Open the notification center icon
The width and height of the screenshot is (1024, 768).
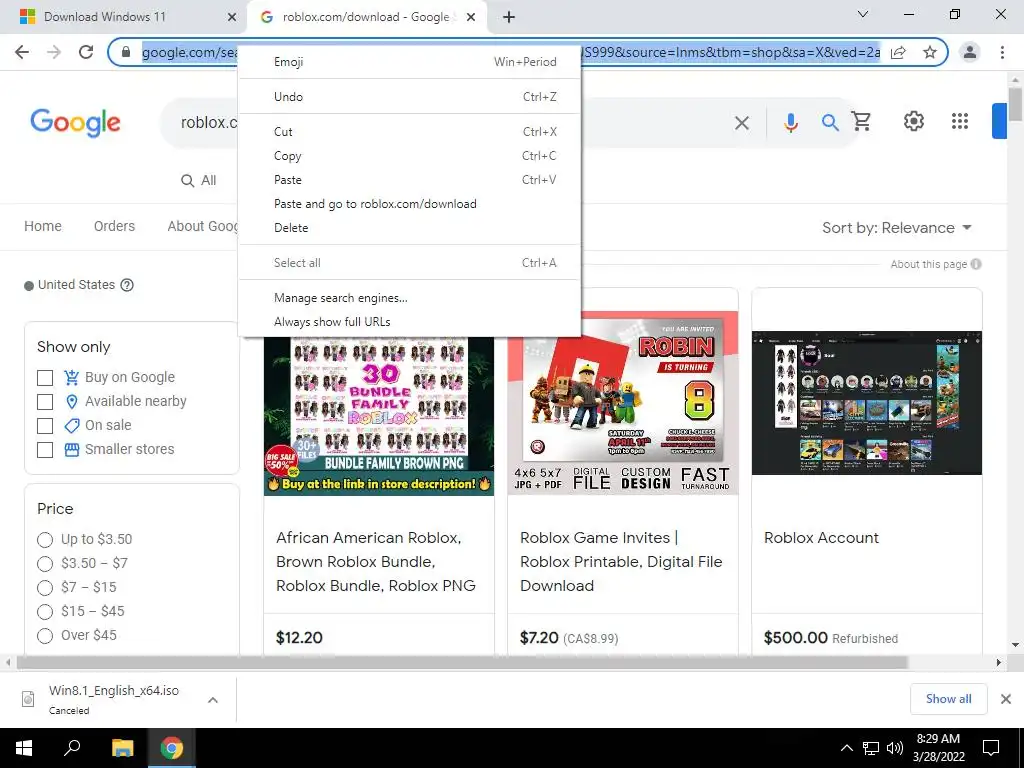991,748
